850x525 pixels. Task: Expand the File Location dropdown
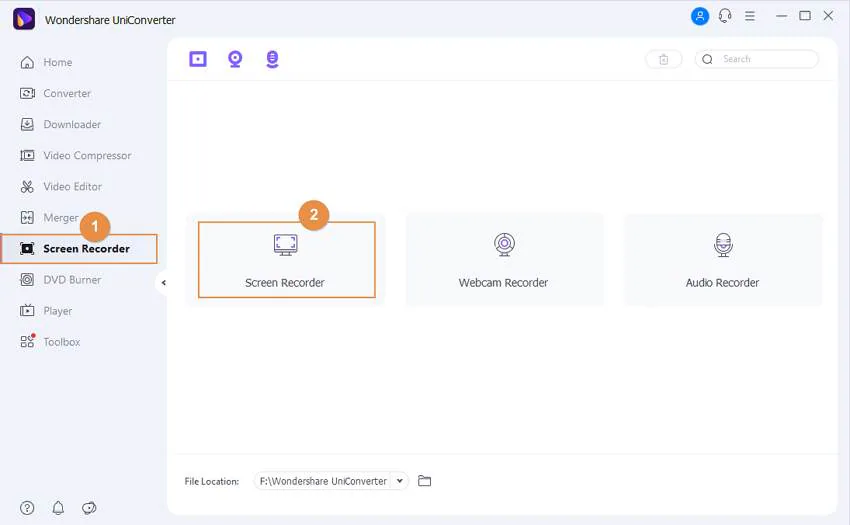coord(400,481)
